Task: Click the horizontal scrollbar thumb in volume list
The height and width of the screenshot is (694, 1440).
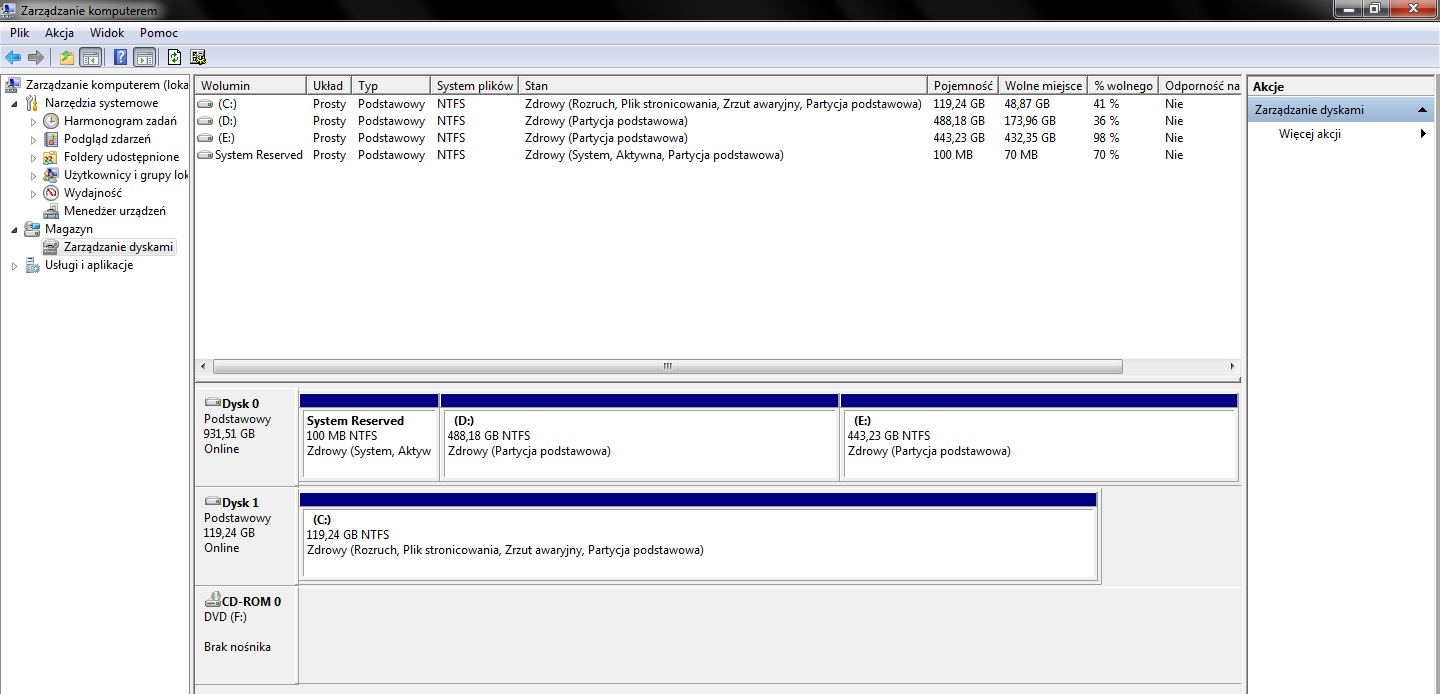Action: (x=668, y=367)
